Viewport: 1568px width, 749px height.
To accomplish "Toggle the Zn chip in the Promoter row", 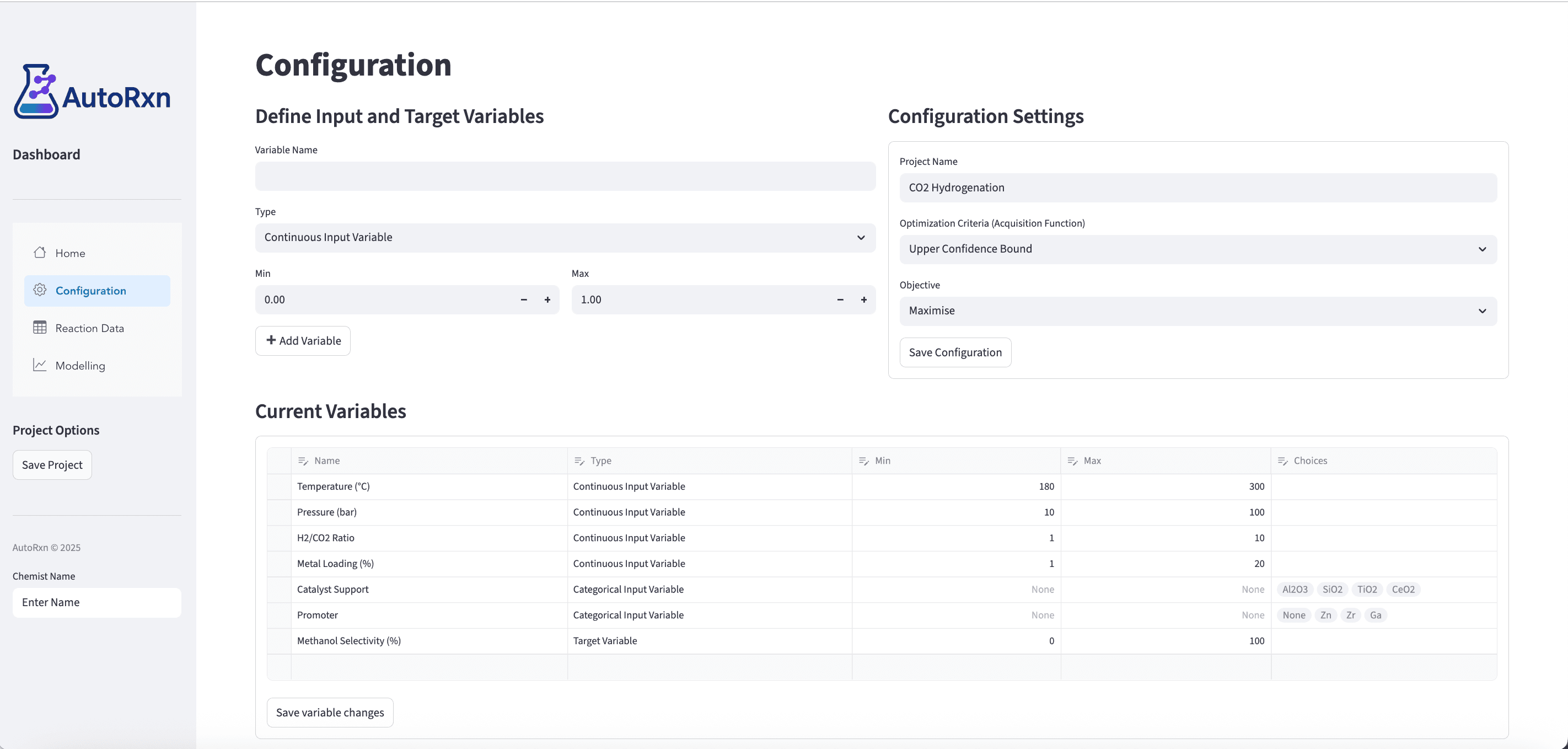I will [1325, 615].
